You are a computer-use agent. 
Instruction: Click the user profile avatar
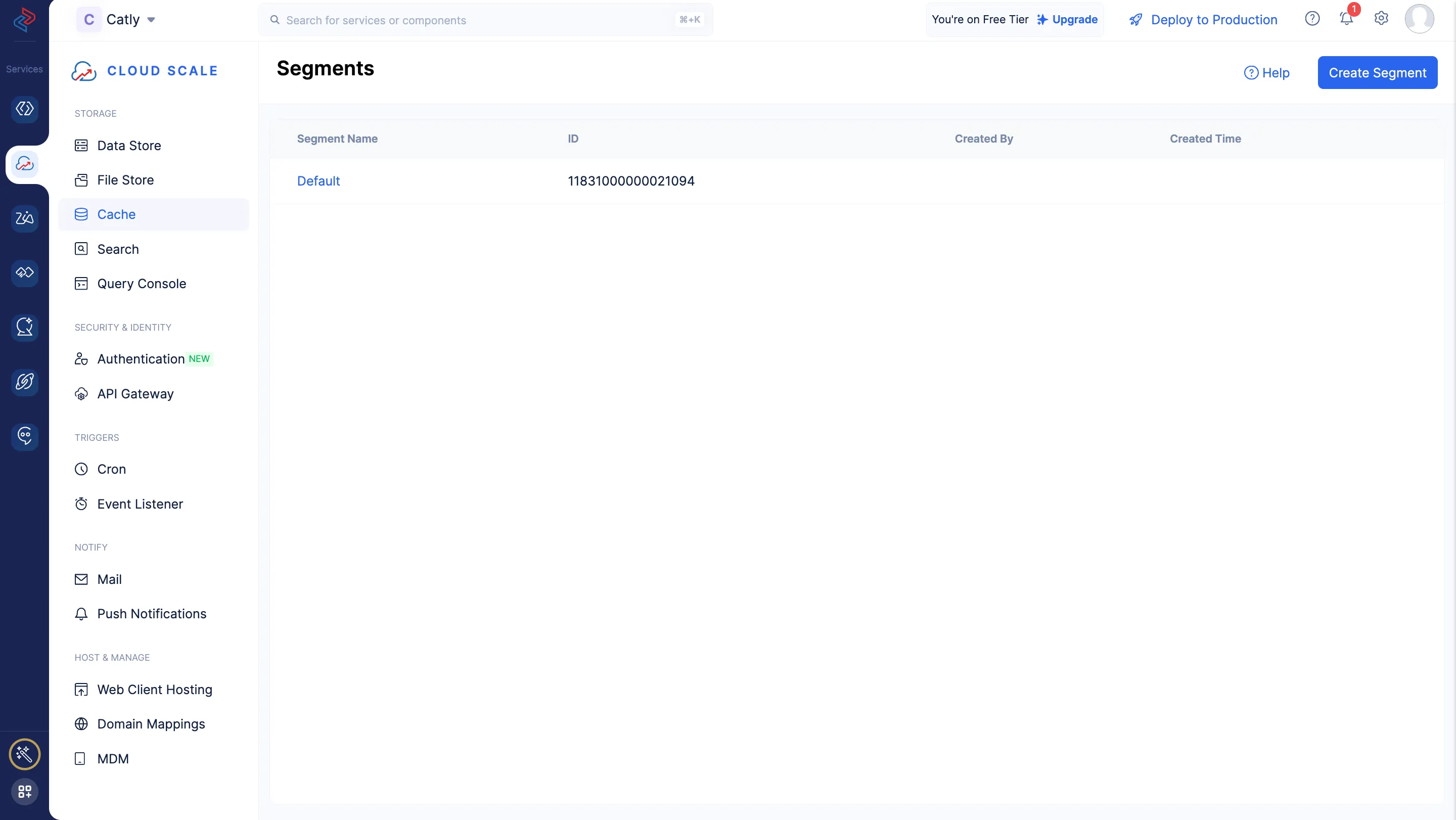coord(1419,19)
